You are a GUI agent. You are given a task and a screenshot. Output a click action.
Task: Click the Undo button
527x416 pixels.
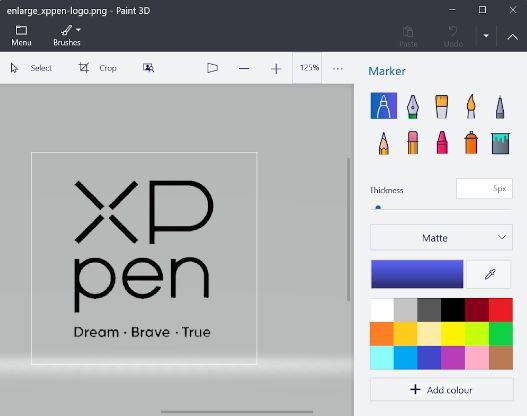click(453, 36)
